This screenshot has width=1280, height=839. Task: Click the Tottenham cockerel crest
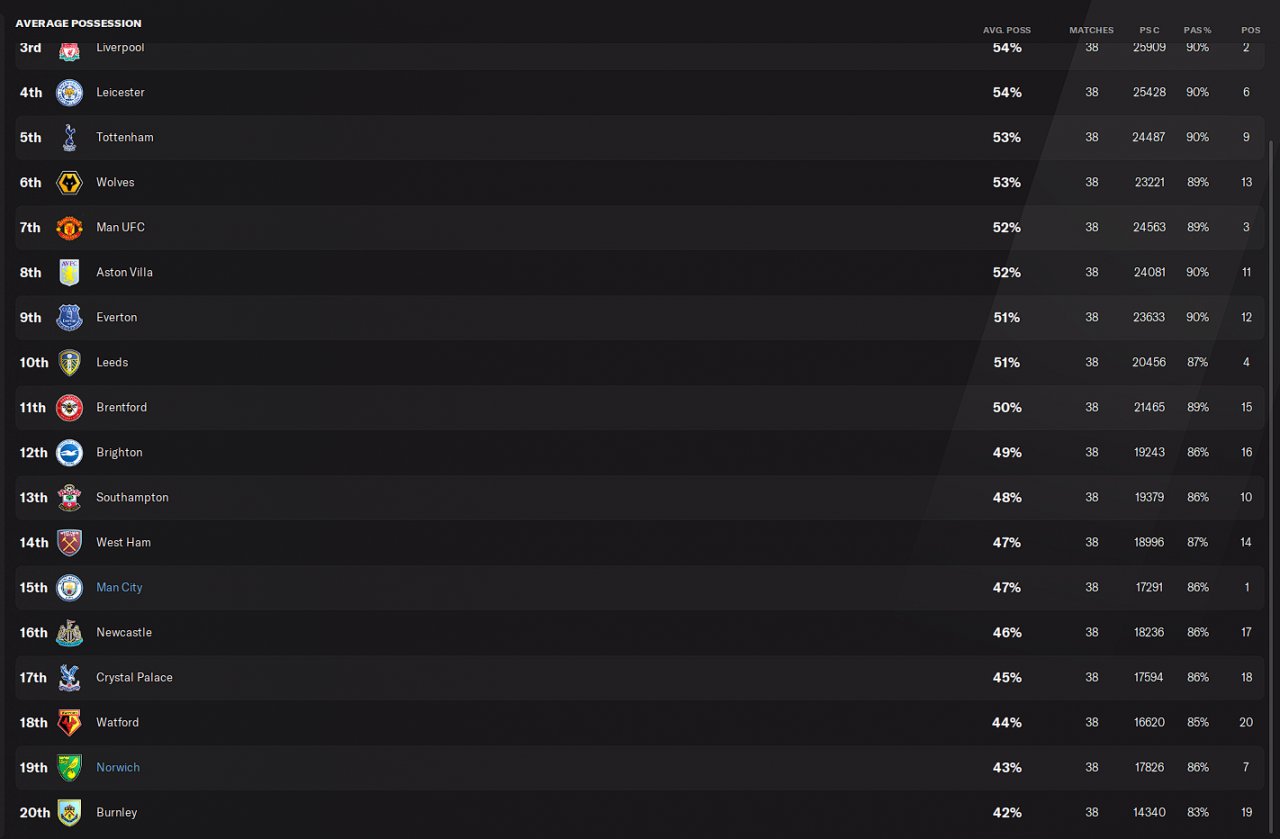click(x=69, y=137)
